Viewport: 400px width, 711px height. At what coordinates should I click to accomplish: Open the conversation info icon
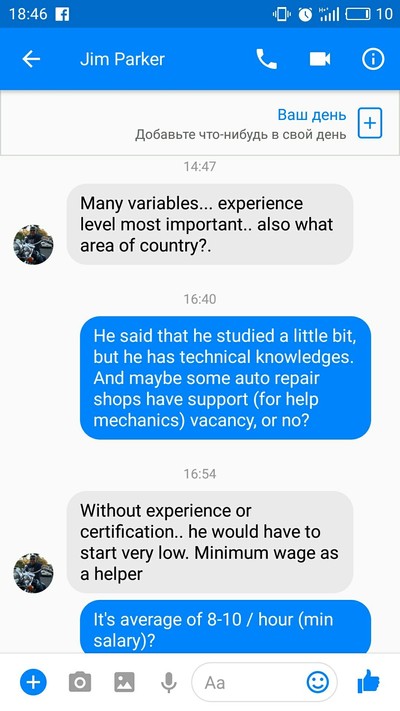373,59
